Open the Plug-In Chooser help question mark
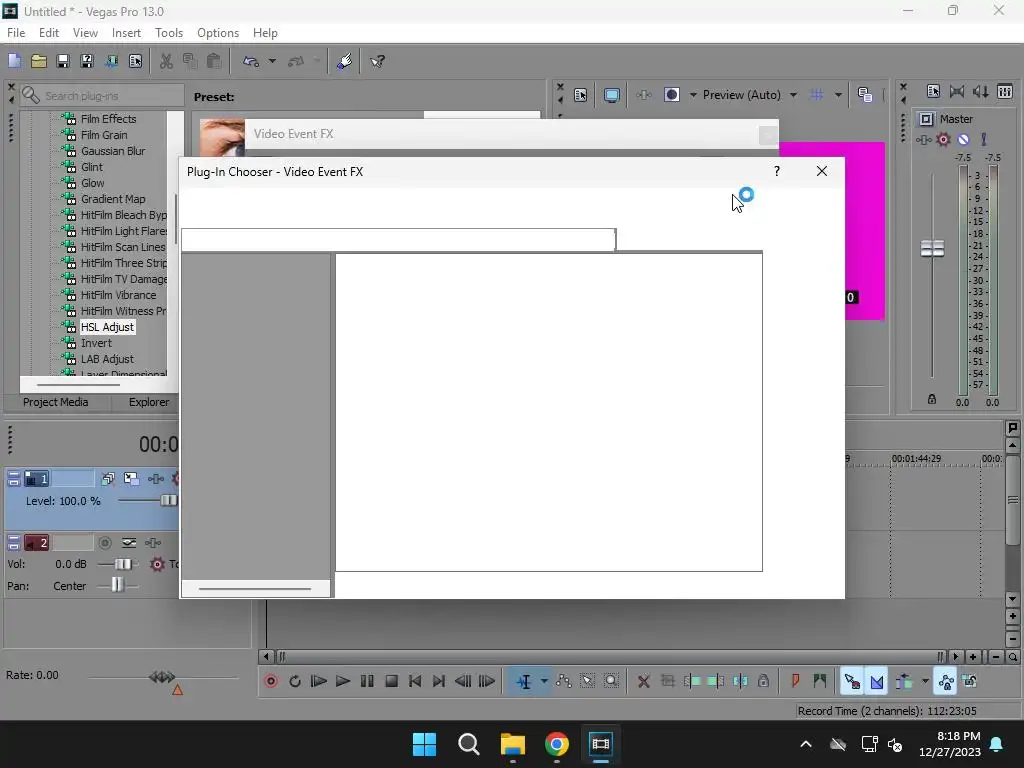The image size is (1024, 768). tap(776, 171)
